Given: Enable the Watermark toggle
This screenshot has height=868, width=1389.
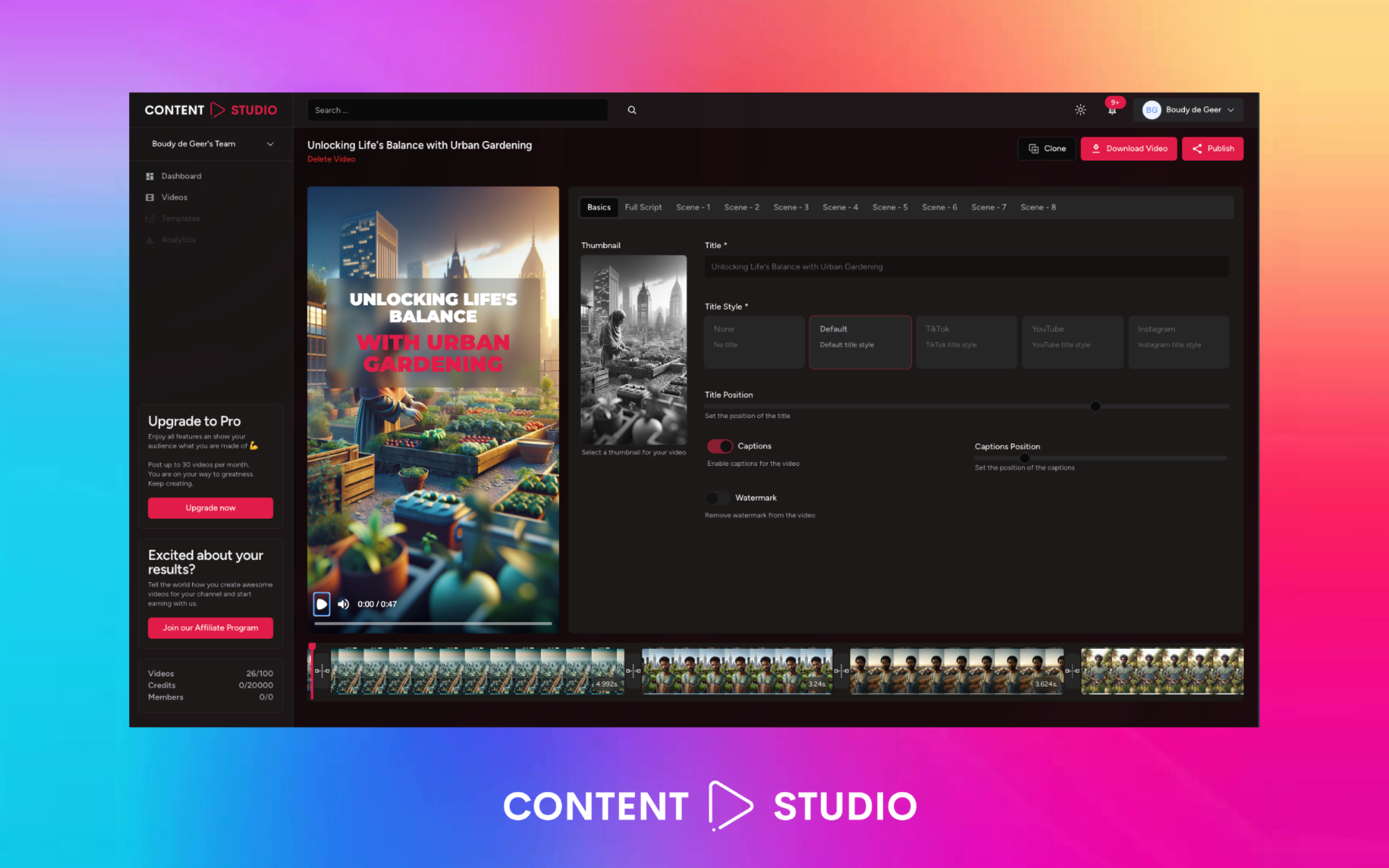Looking at the screenshot, I should tap(717, 498).
